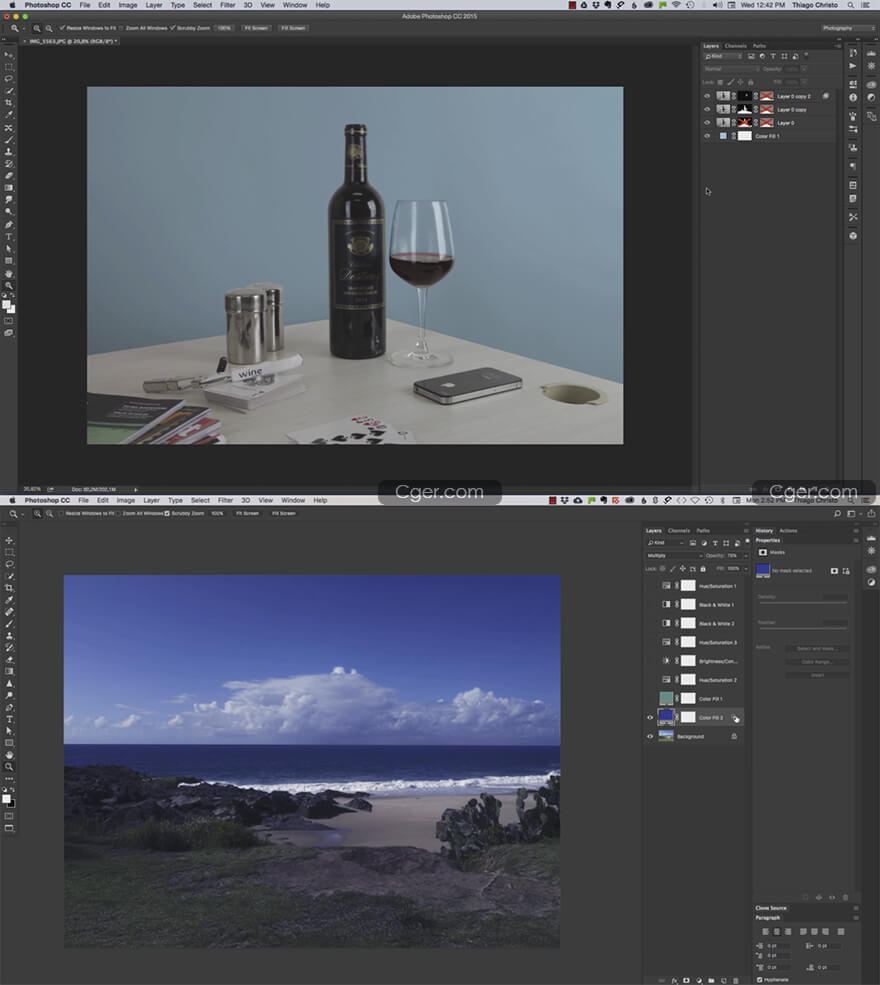Click add vector mask icon in Properties panel

pyautogui.click(x=846, y=570)
